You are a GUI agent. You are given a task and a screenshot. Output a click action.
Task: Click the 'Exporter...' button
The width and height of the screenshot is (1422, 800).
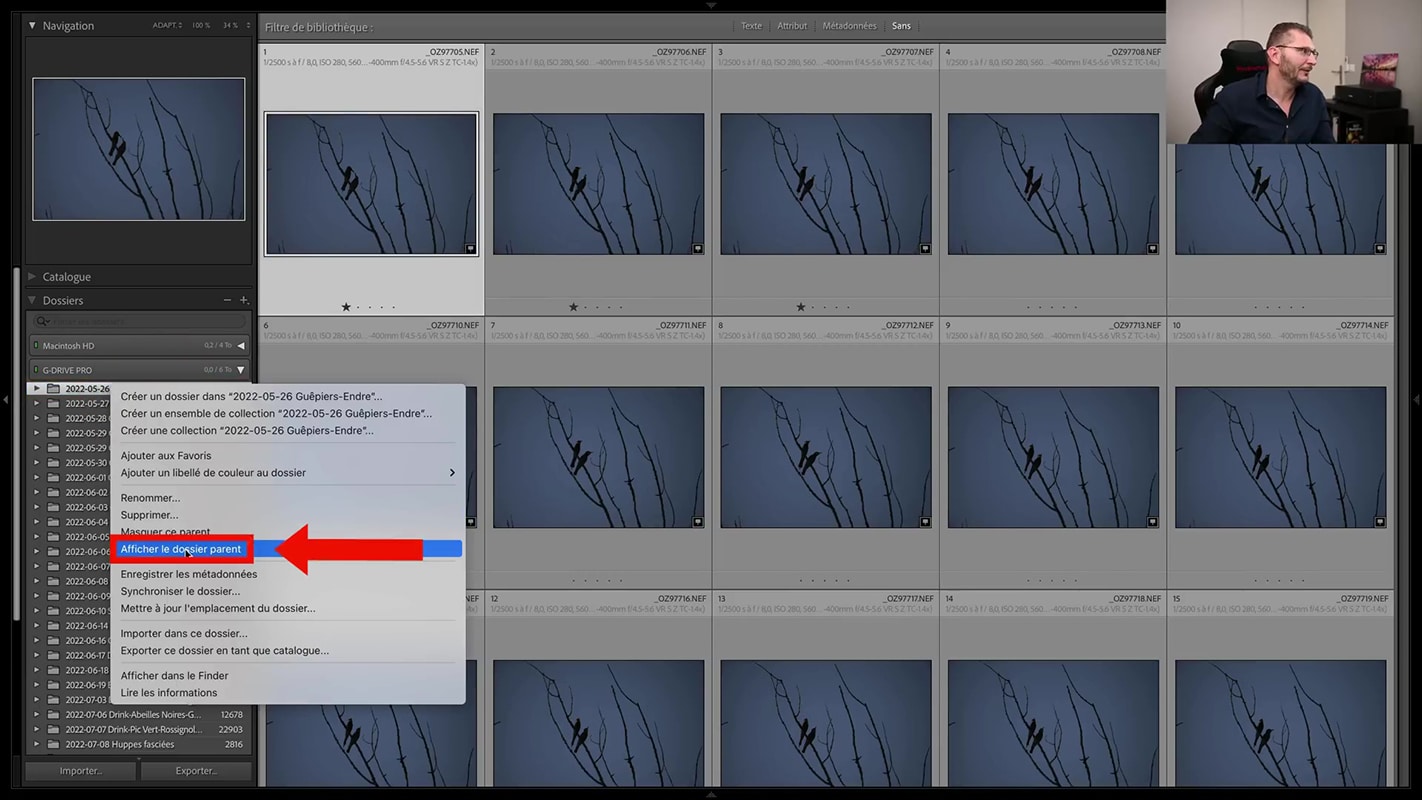[x=196, y=771]
